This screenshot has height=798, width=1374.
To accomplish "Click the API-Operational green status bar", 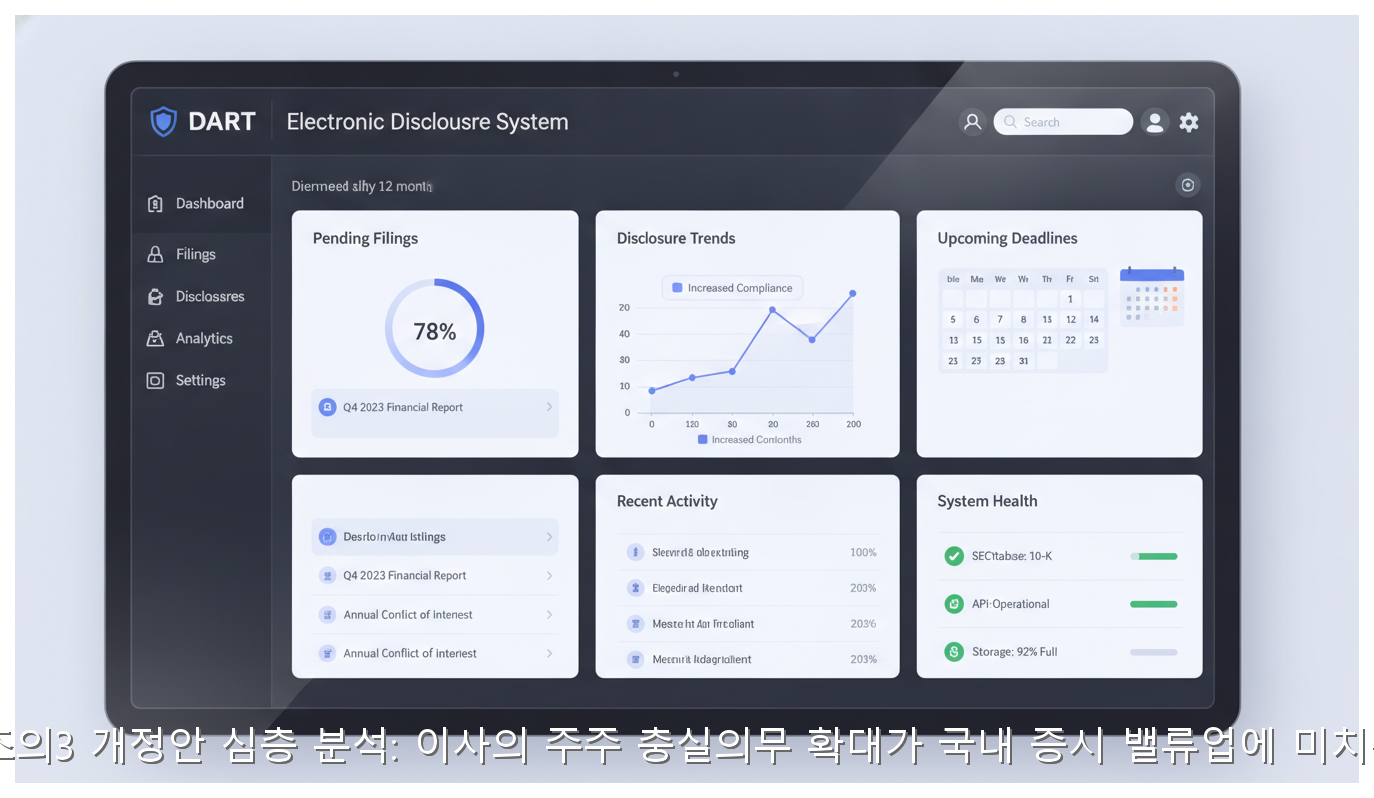I will [1154, 604].
